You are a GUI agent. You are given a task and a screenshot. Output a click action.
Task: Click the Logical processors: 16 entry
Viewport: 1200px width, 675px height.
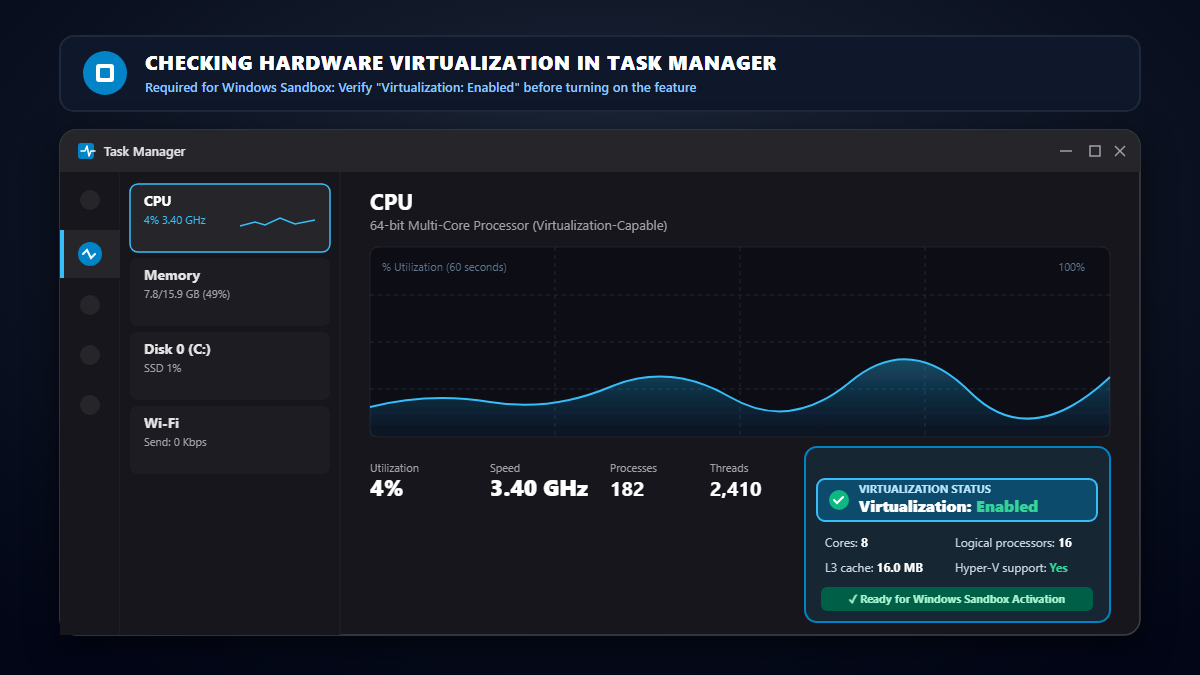click(x=1013, y=543)
